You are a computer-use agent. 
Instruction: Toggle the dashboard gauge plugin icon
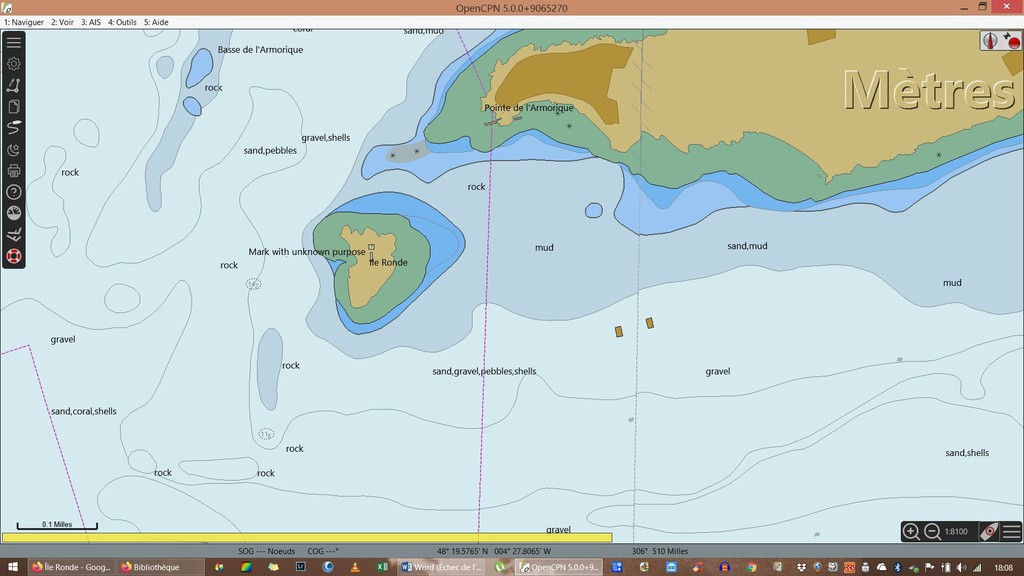14,214
